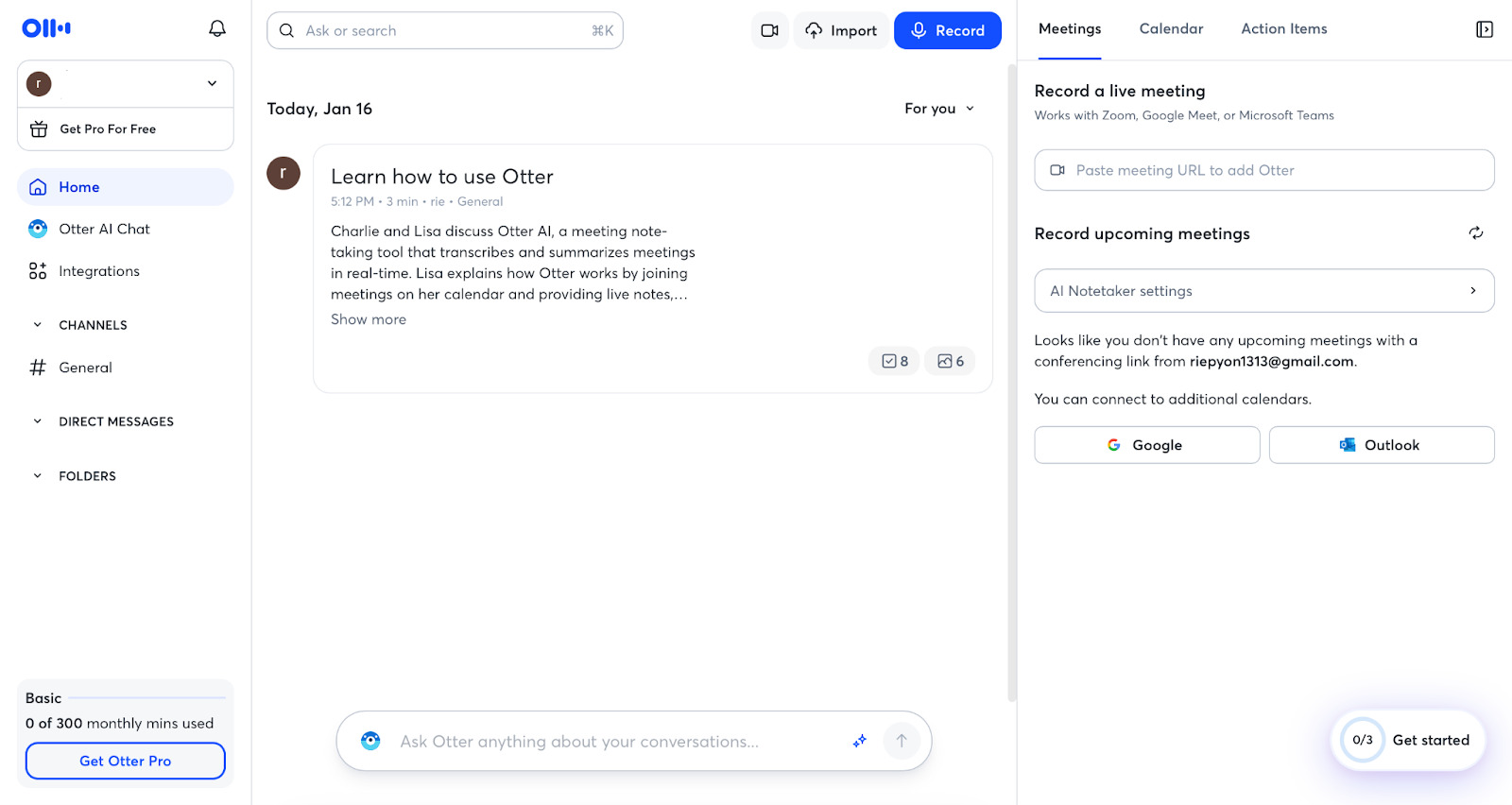
Task: Collapse the DIRECT MESSAGES section
Action: click(38, 421)
